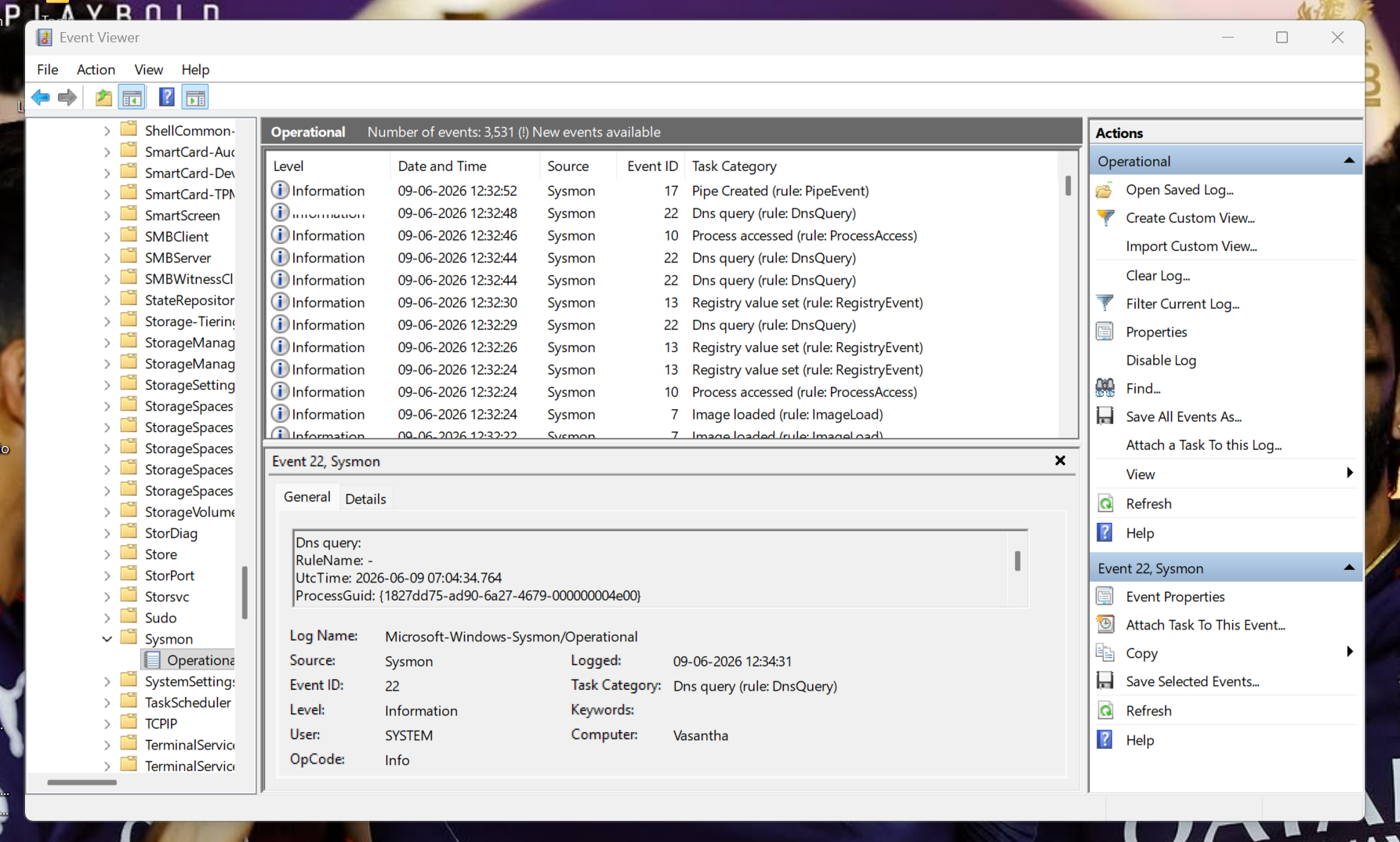Click the Back arrow toolbar icon
1400x842 pixels.
coord(41,97)
